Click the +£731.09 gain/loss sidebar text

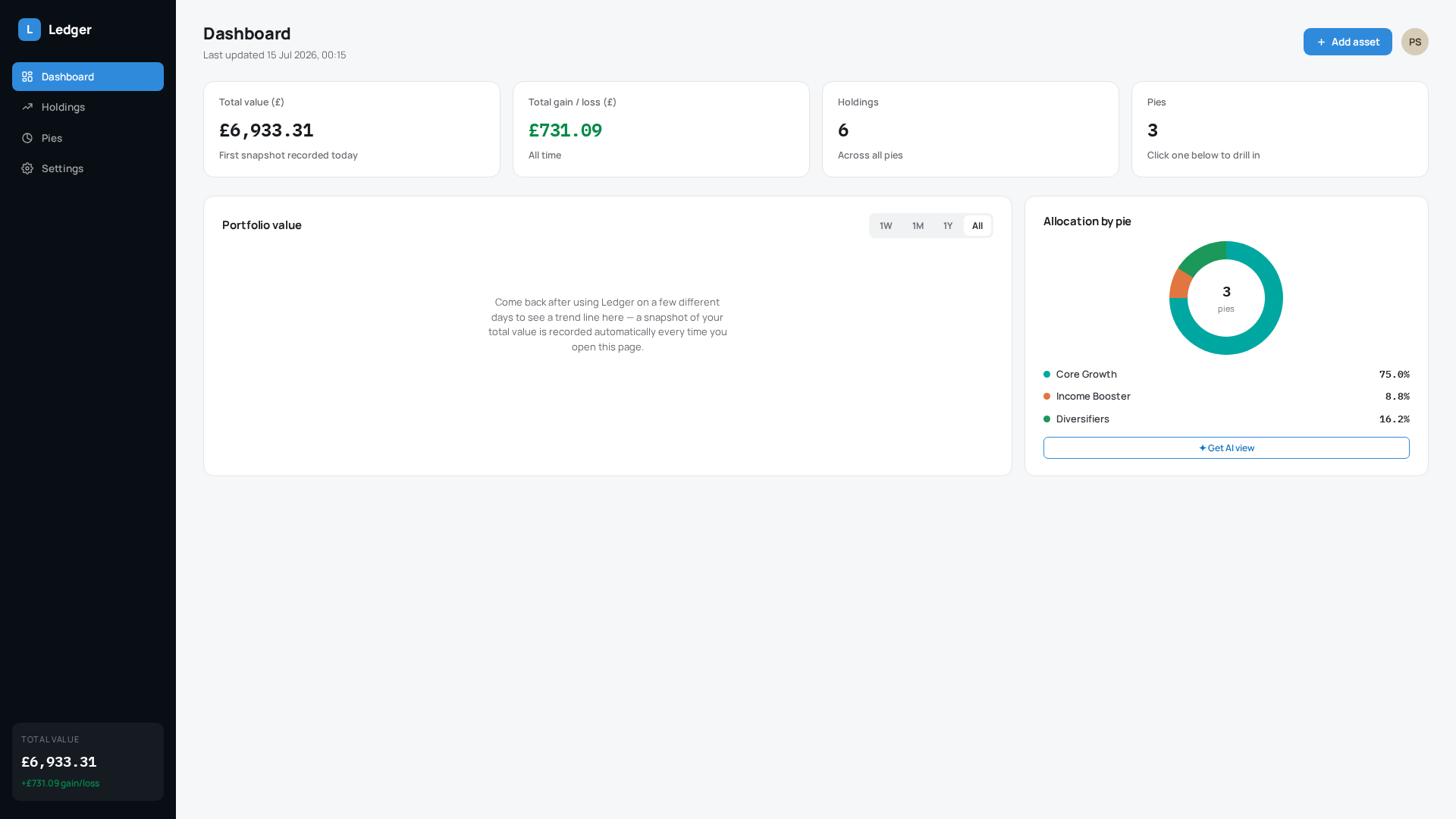click(60, 783)
